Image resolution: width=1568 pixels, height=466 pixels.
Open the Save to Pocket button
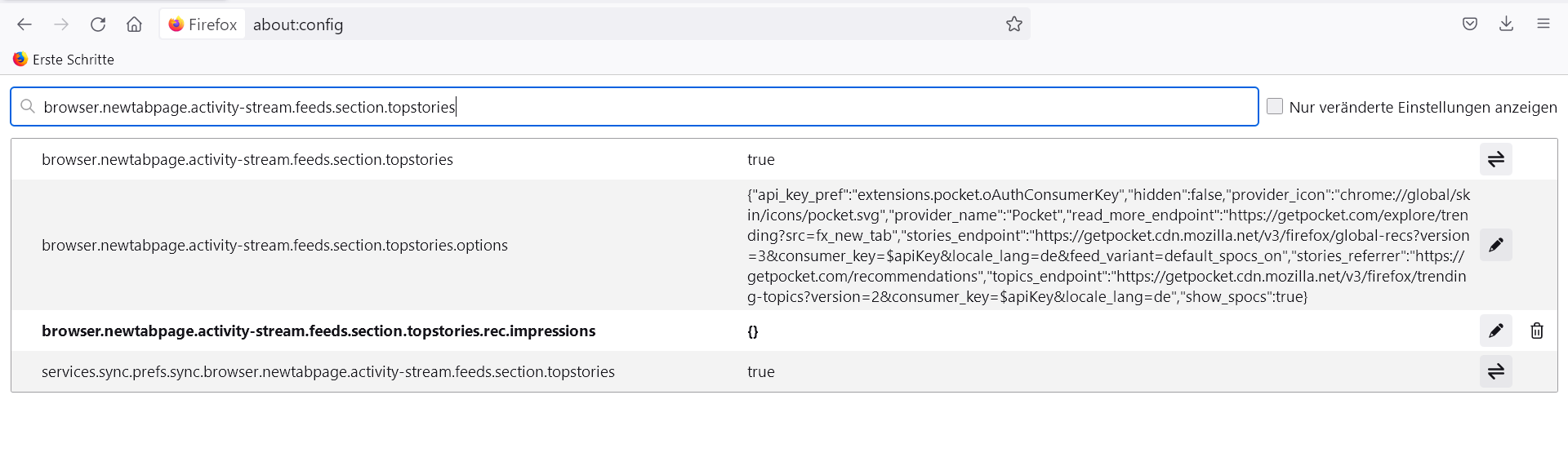click(1470, 24)
